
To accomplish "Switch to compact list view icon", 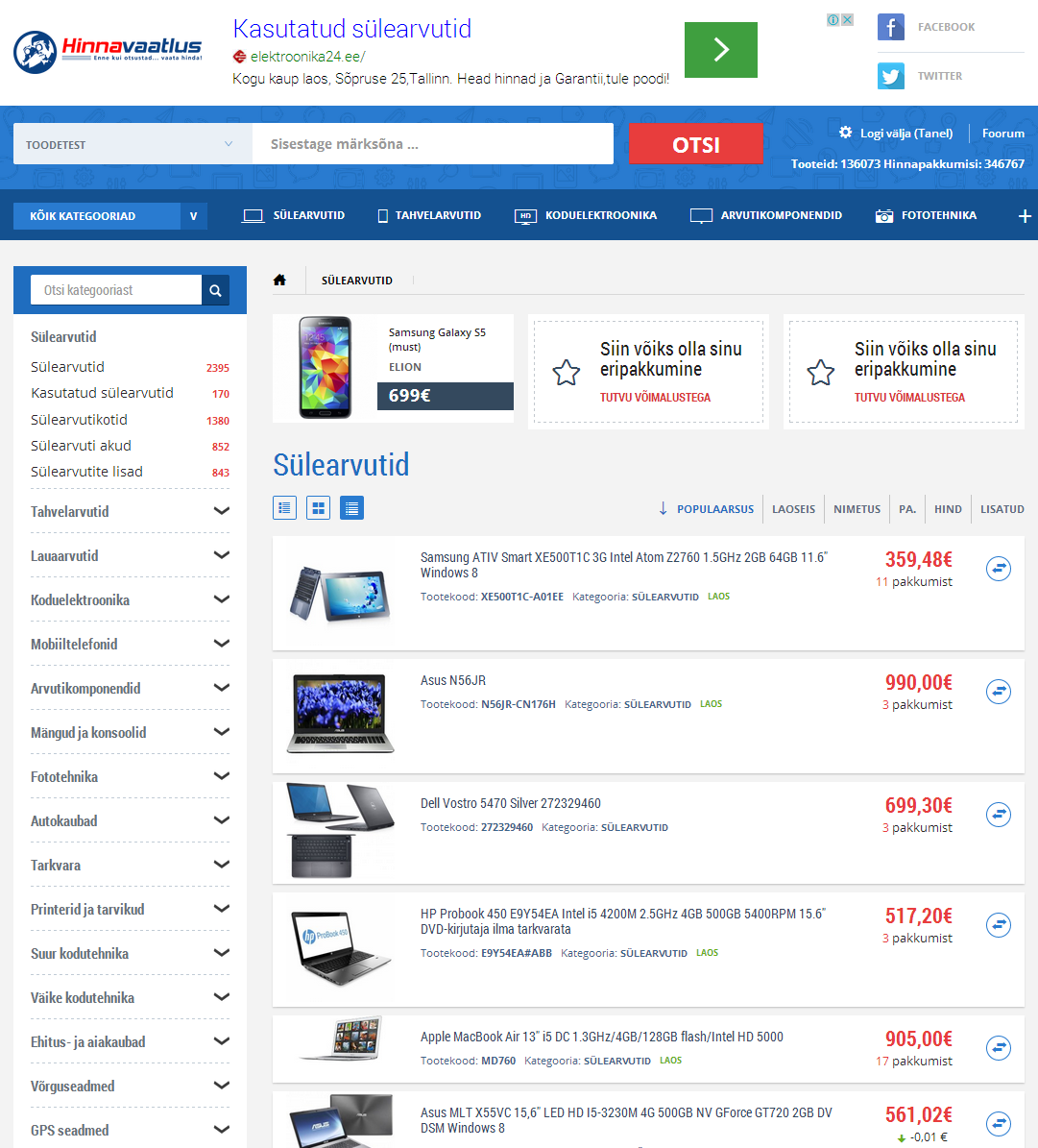I will (352, 508).
